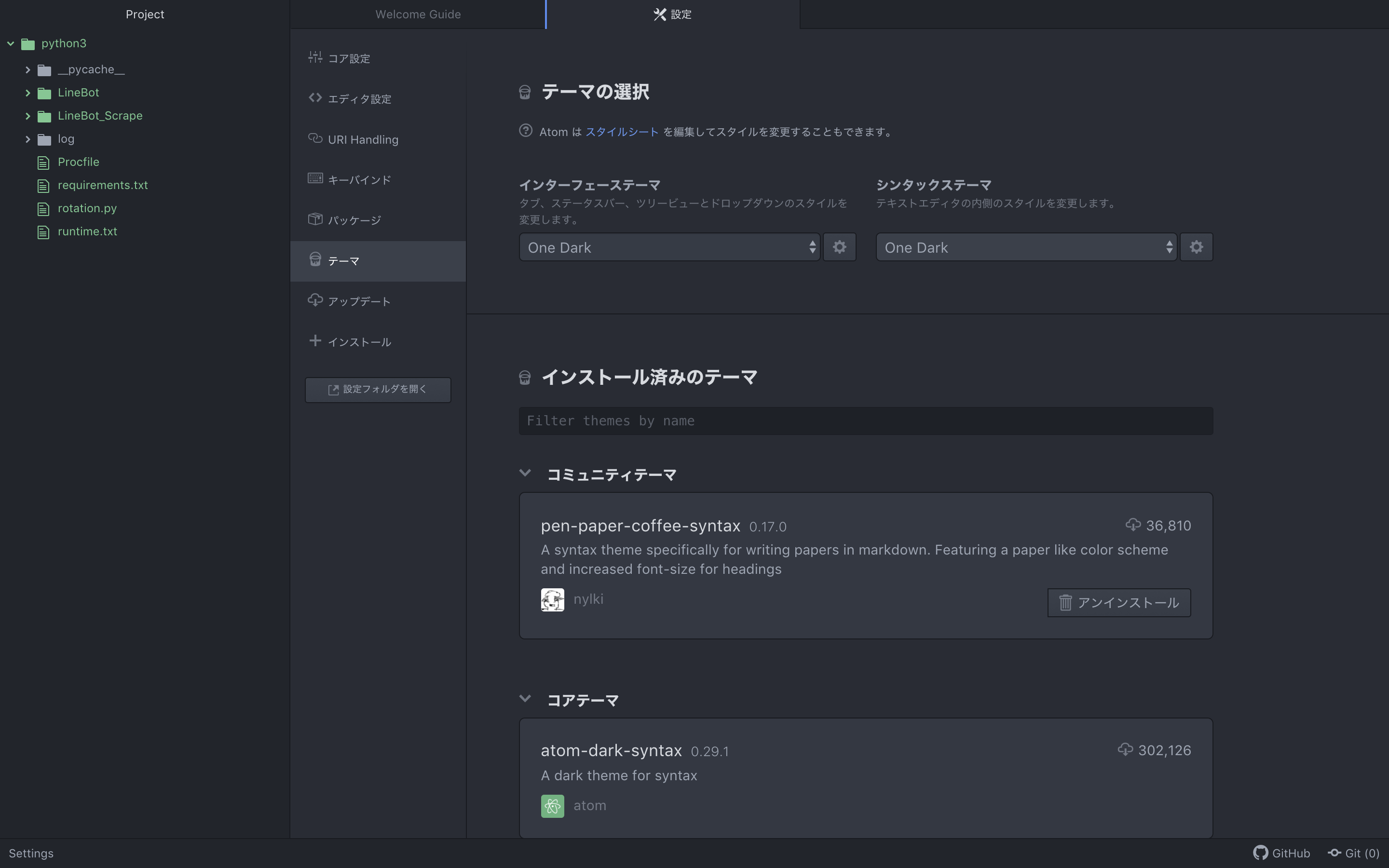The image size is (1389, 868).
Task: Click GitHub label in status bar
Action: click(x=1291, y=853)
